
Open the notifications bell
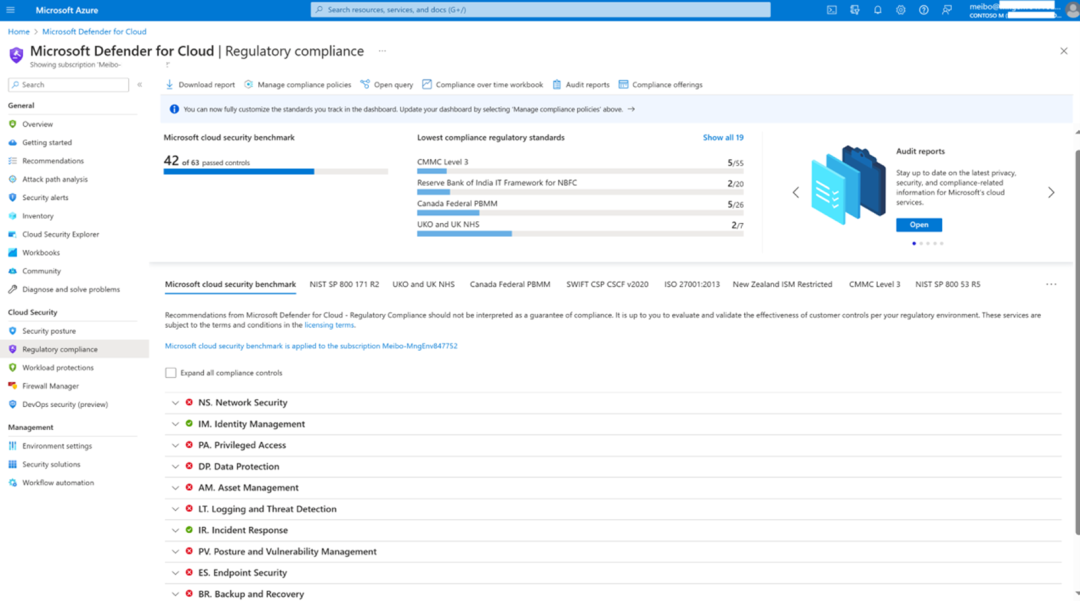pyautogui.click(x=878, y=10)
